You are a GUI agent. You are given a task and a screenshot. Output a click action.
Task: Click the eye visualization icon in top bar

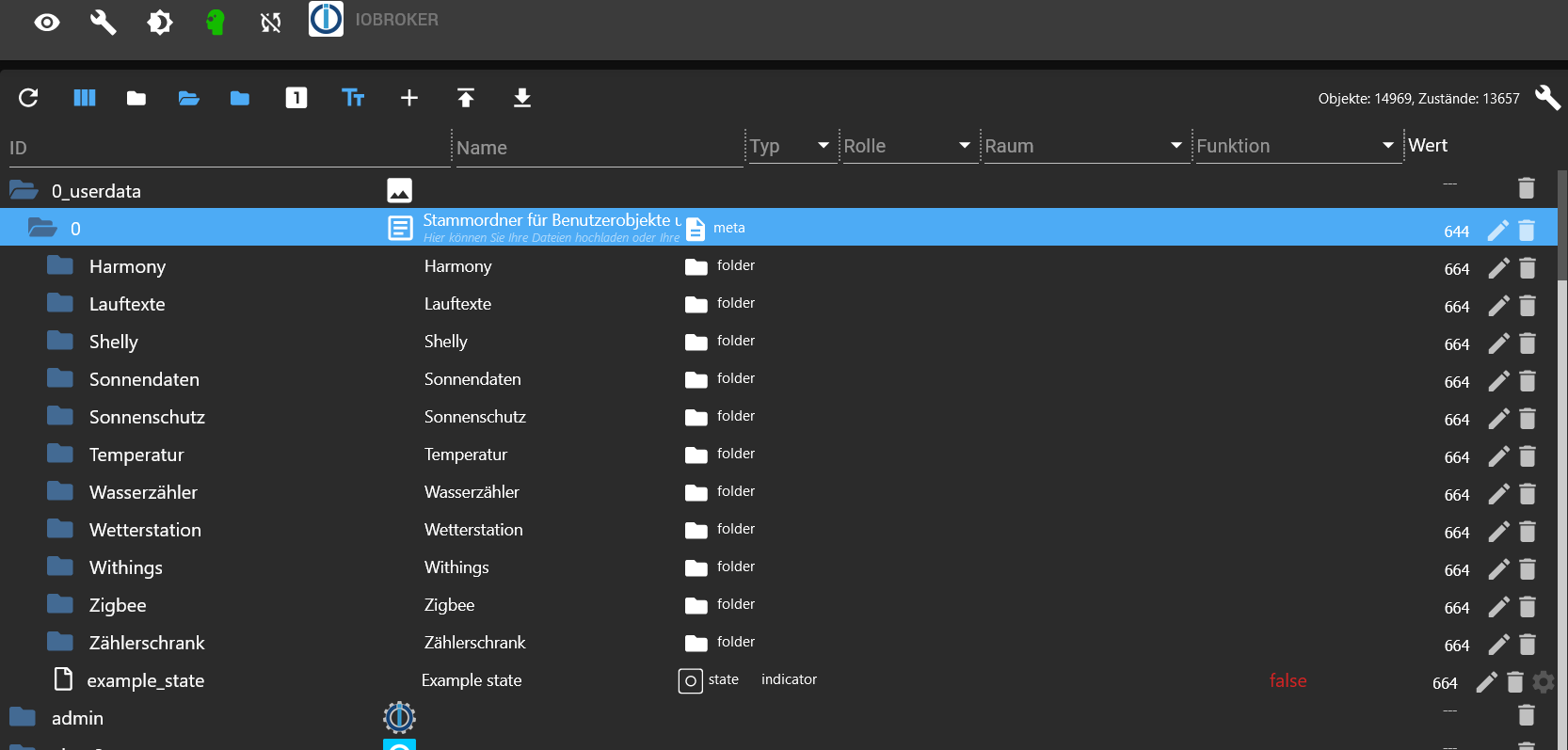[x=47, y=22]
